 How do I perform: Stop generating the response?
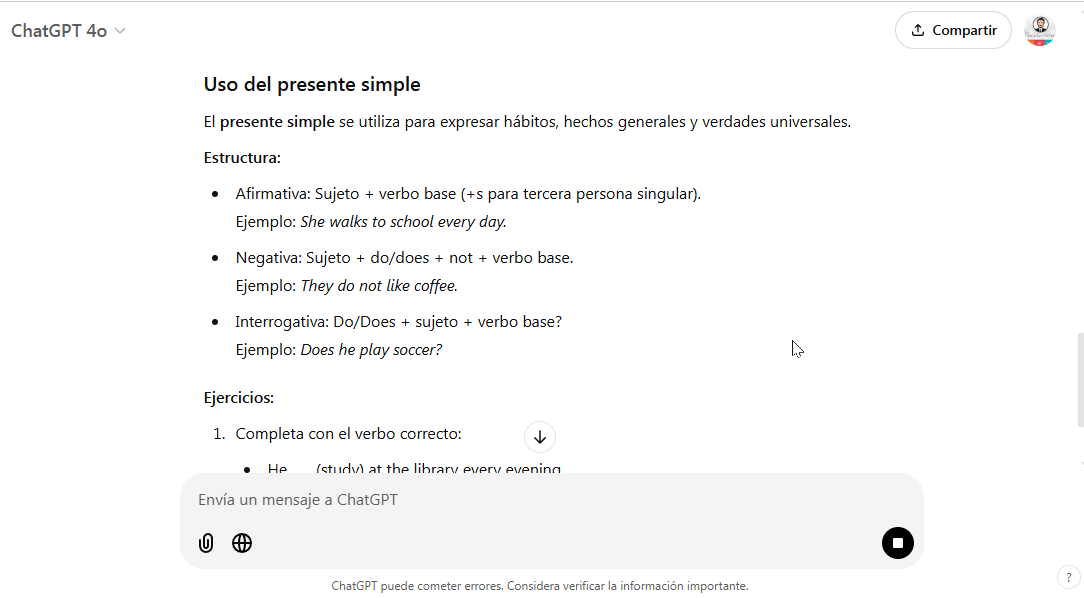click(897, 543)
